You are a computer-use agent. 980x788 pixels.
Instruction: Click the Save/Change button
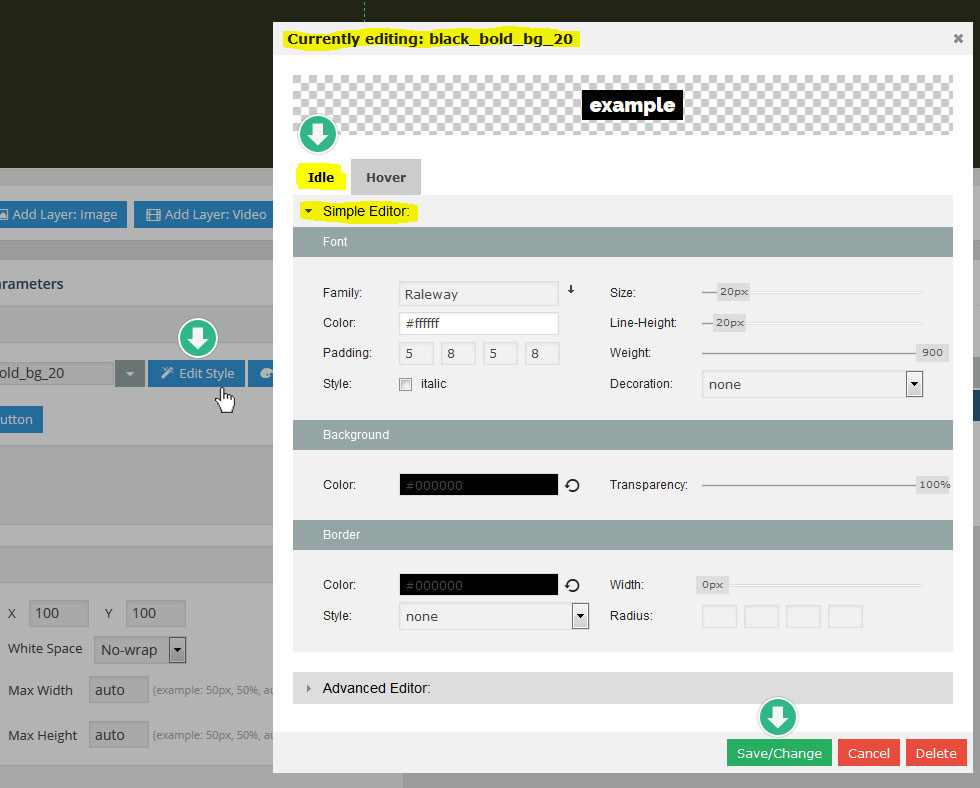pos(779,753)
